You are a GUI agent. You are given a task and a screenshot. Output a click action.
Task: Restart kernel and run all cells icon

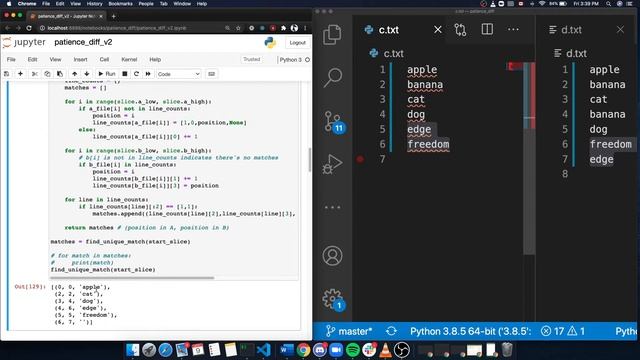tap(148, 74)
